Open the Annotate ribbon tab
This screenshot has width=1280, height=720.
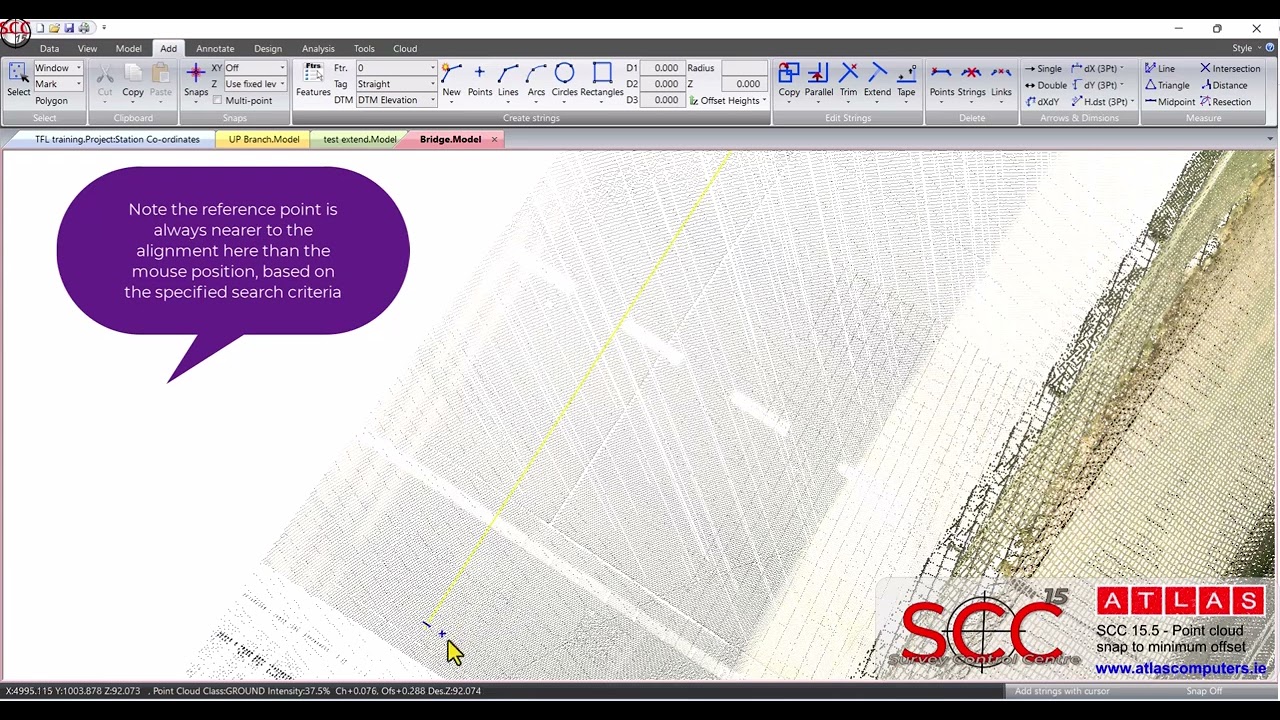215,48
